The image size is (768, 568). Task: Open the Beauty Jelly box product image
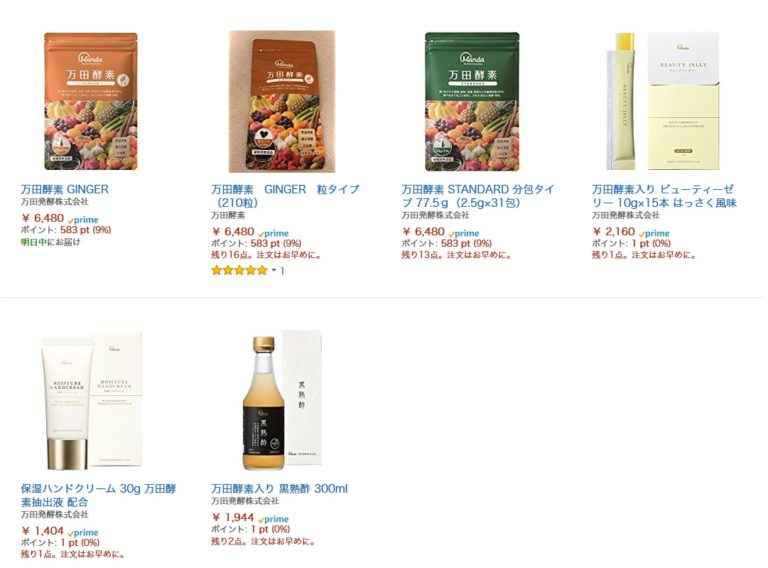click(x=662, y=101)
